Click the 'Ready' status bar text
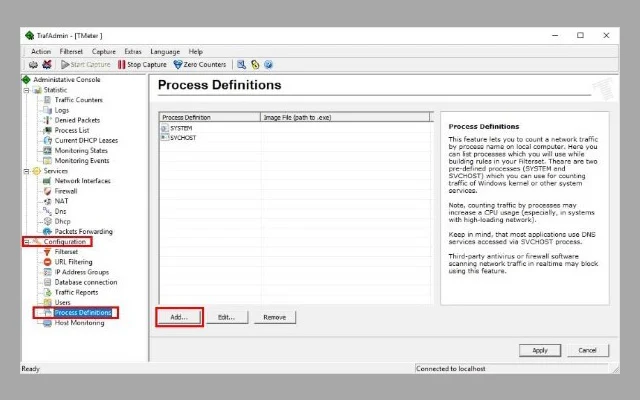Viewport: 640px width, 400px height. coord(31,369)
